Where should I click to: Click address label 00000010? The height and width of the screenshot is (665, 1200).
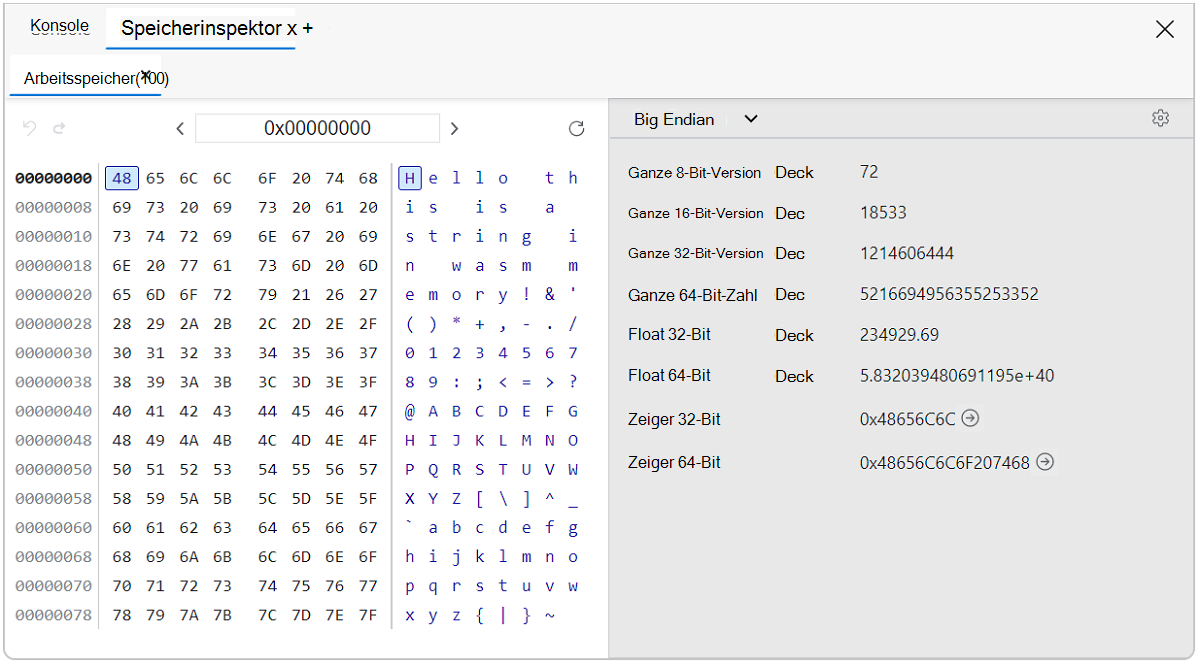pos(54,236)
